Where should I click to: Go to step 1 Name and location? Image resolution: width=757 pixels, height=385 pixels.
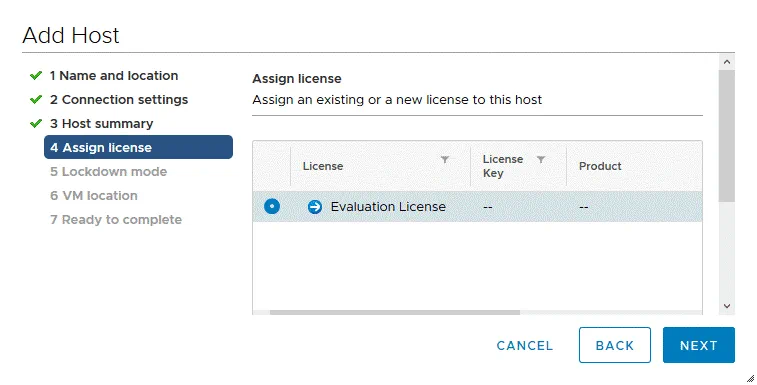click(114, 76)
